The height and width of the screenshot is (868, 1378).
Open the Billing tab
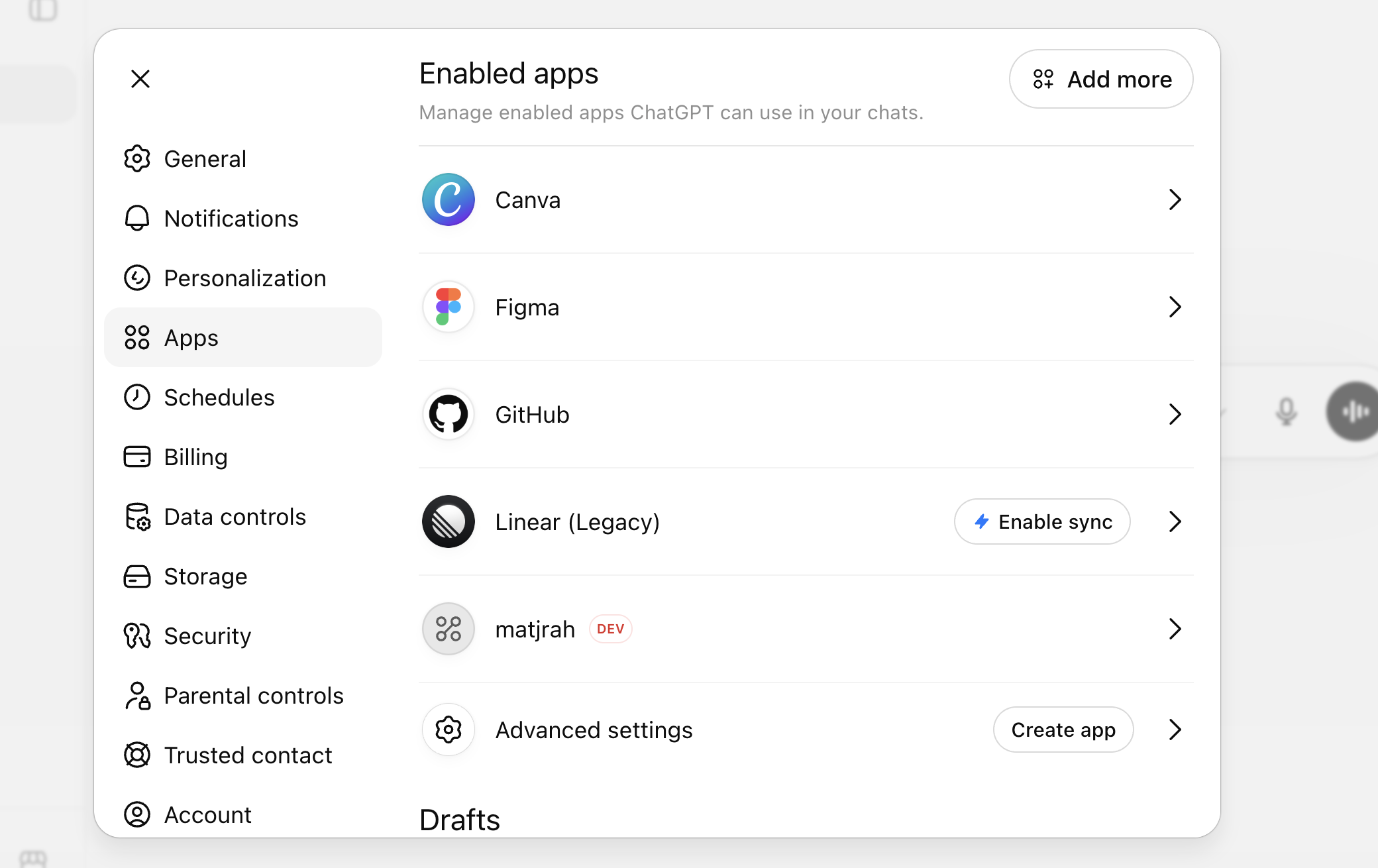(243, 457)
